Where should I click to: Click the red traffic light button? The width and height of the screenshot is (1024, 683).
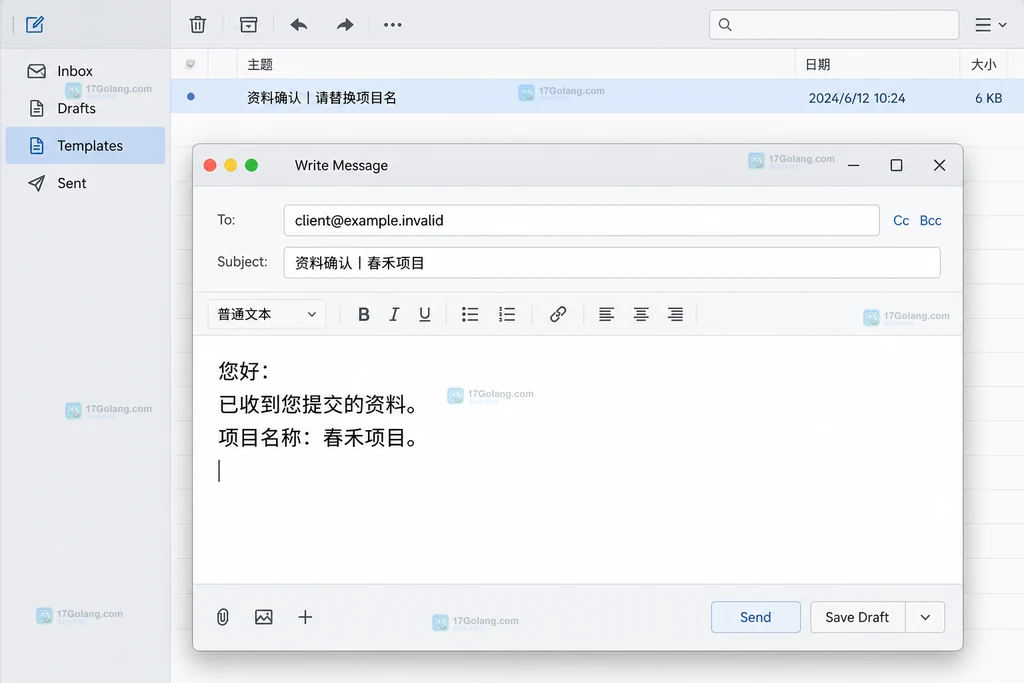pyautogui.click(x=210, y=165)
